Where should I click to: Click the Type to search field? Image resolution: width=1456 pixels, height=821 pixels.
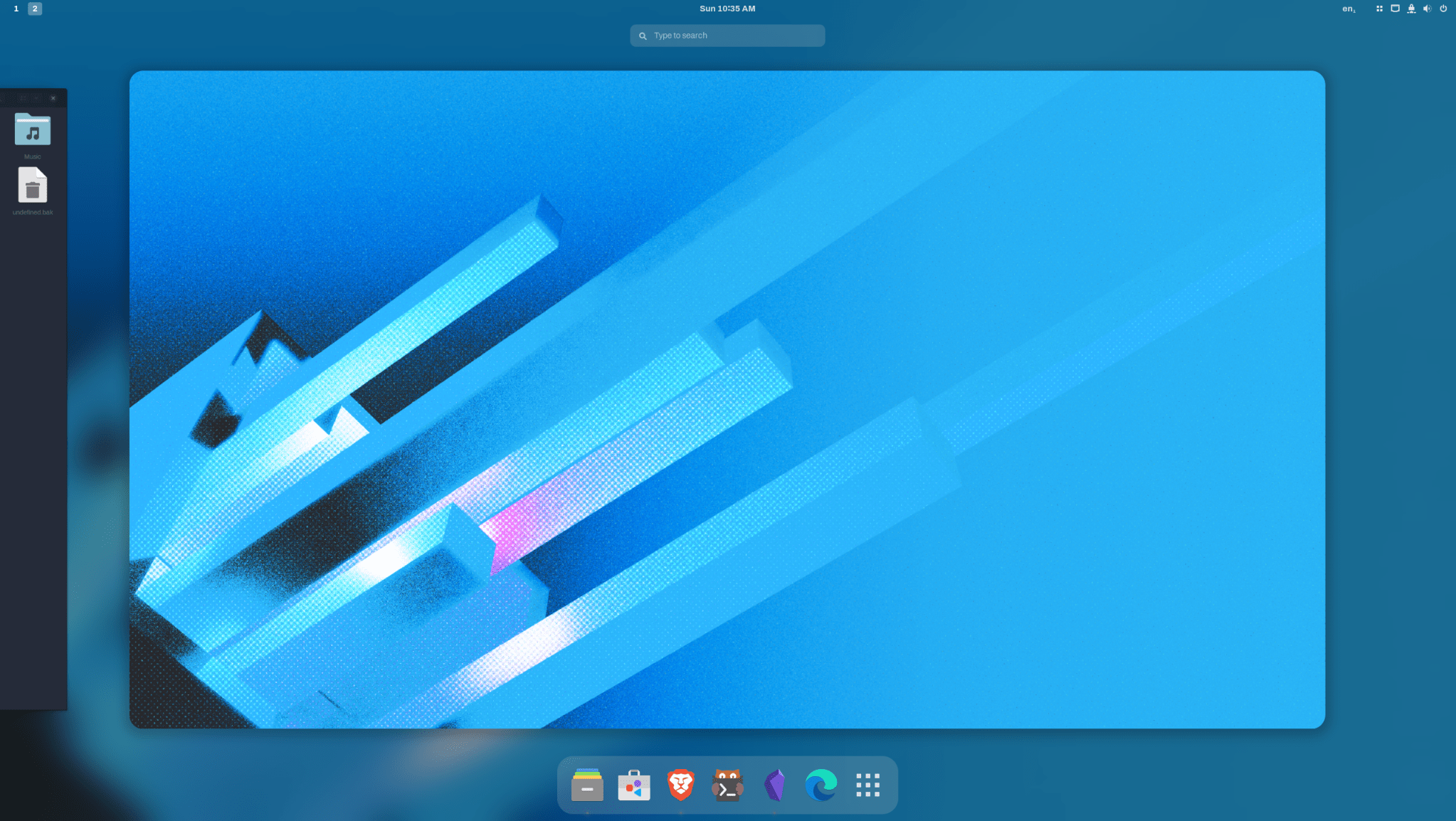pyautogui.click(x=727, y=35)
